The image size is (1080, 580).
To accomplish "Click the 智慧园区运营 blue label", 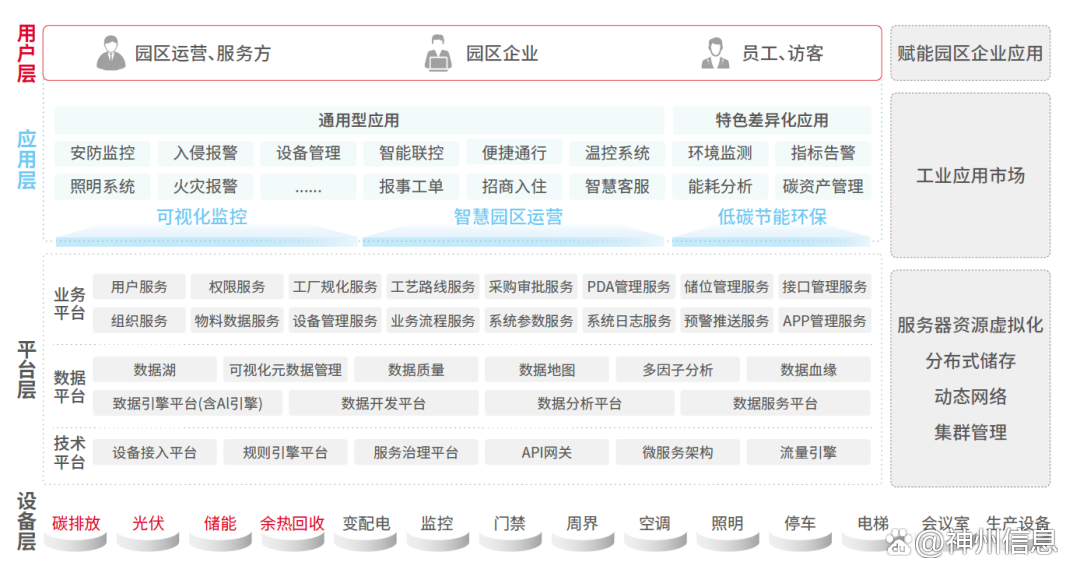I will [508, 217].
